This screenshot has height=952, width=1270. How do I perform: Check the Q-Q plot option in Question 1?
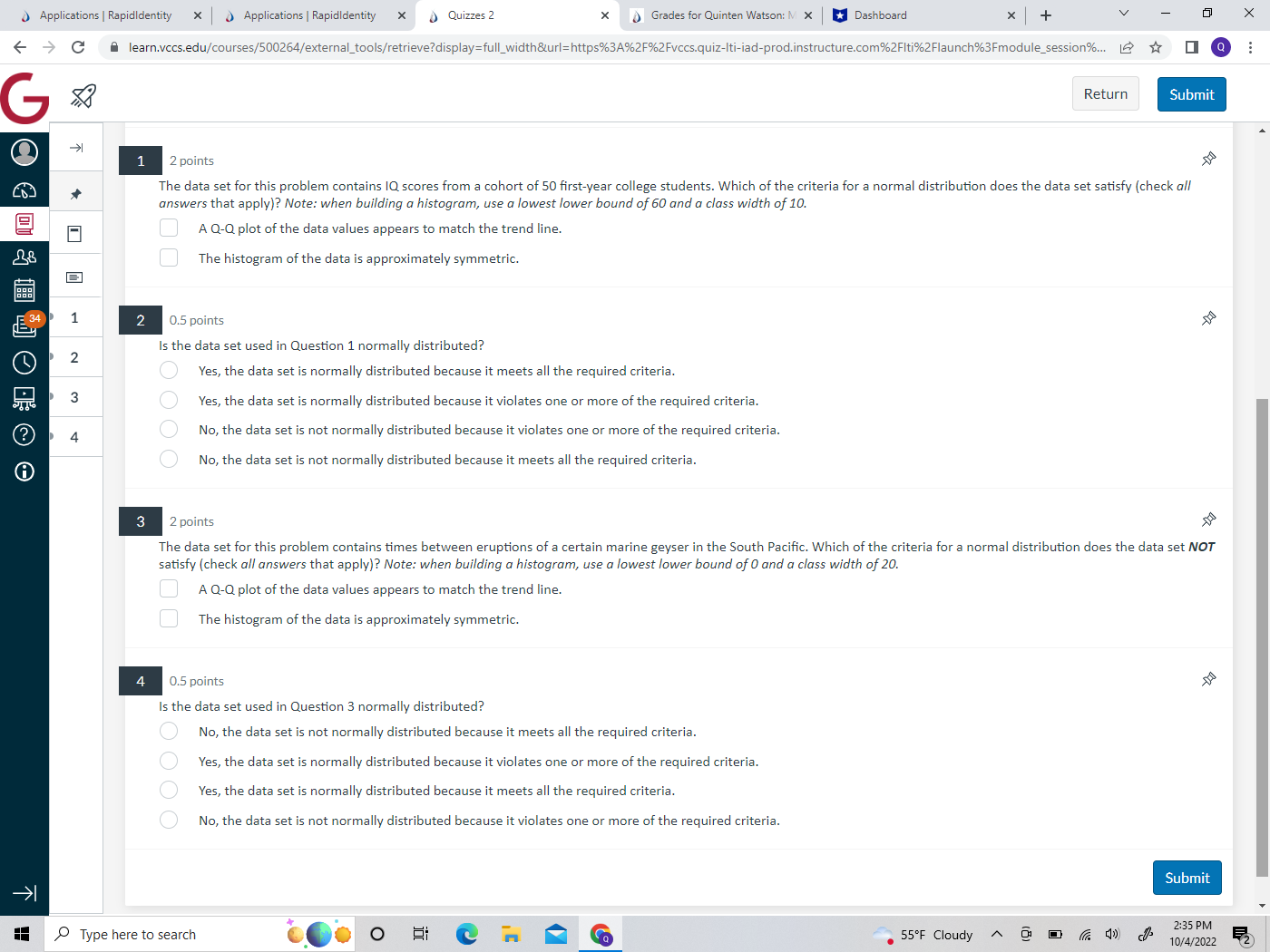(x=169, y=228)
